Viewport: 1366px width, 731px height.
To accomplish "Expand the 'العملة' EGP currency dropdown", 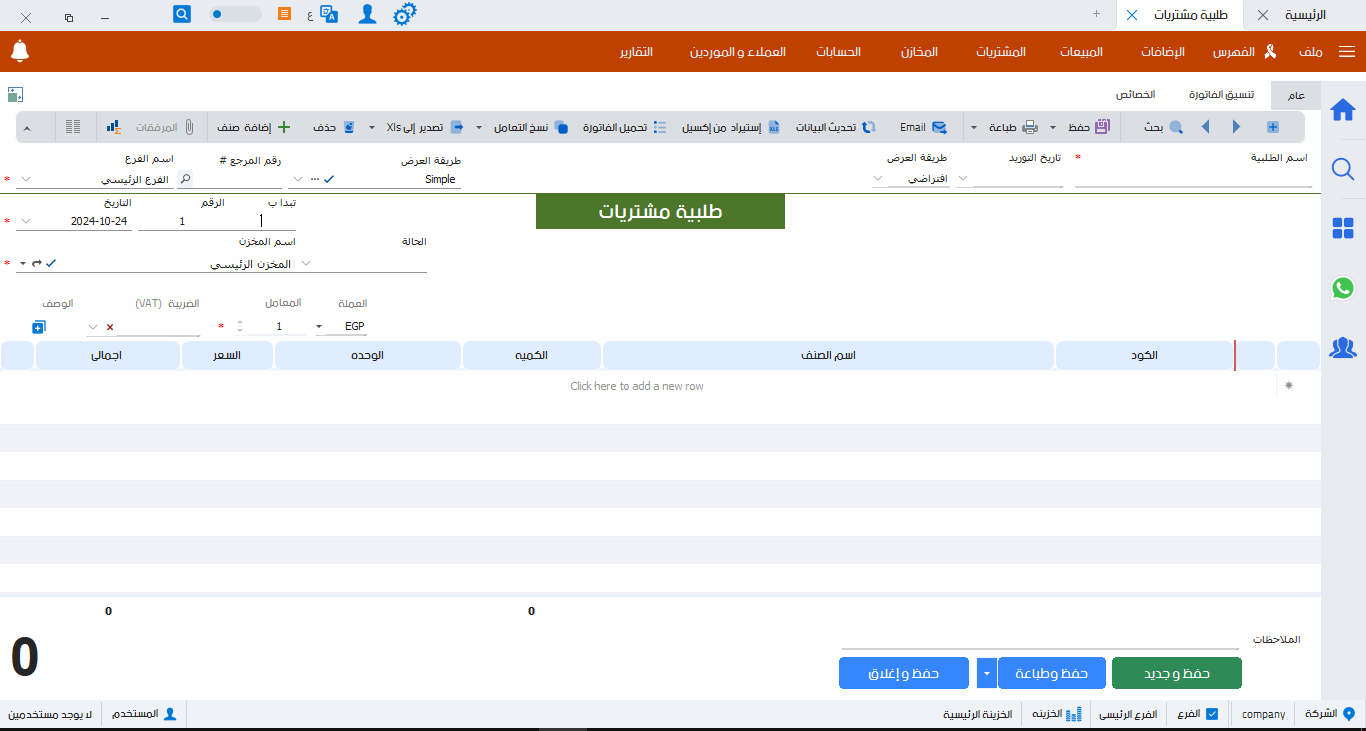I will click(x=319, y=327).
